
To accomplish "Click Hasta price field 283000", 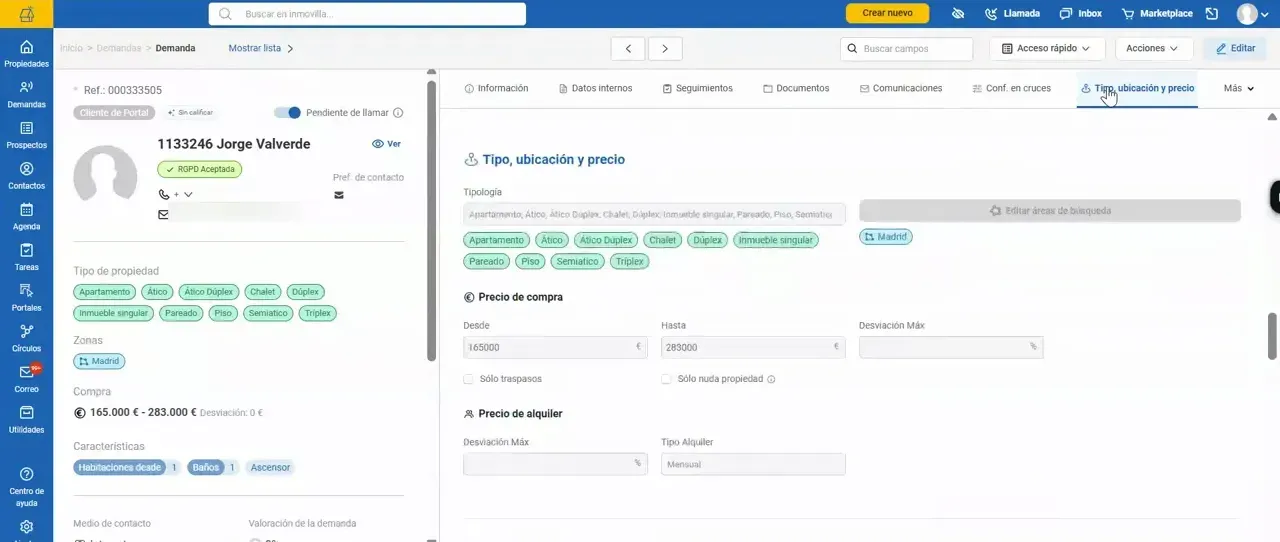I will (x=753, y=347).
